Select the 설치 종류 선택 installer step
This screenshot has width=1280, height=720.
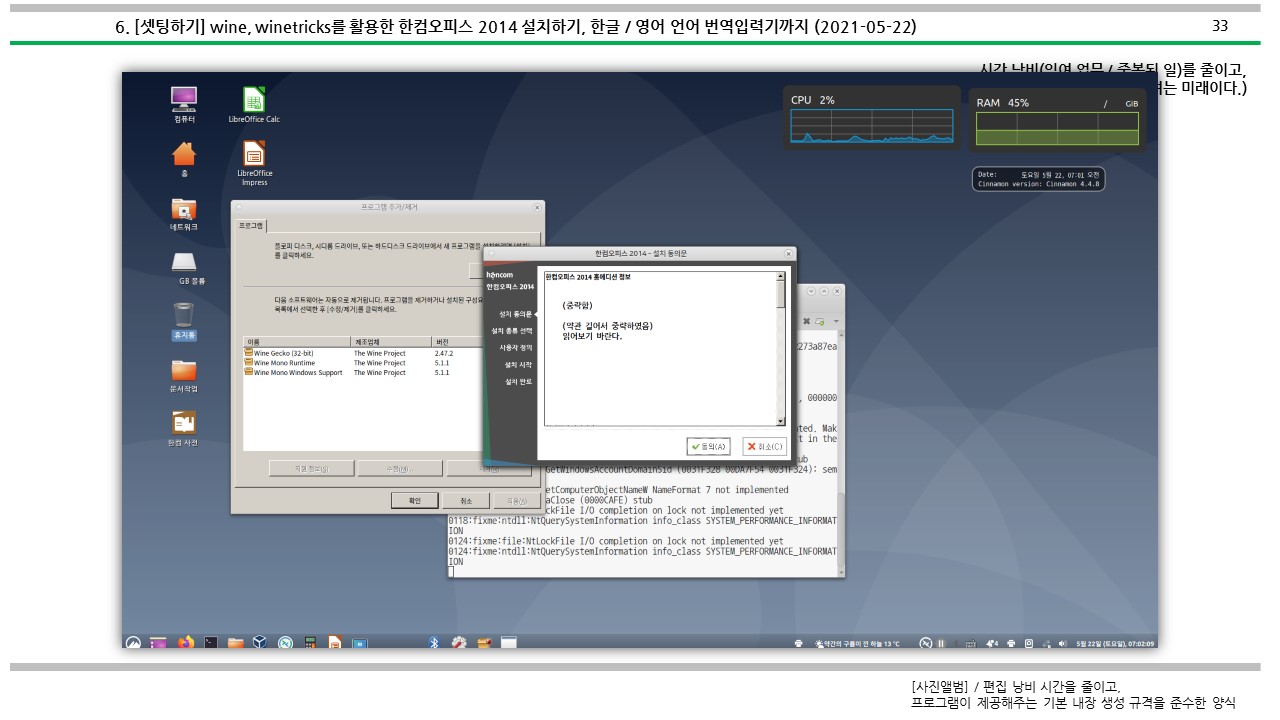512,330
